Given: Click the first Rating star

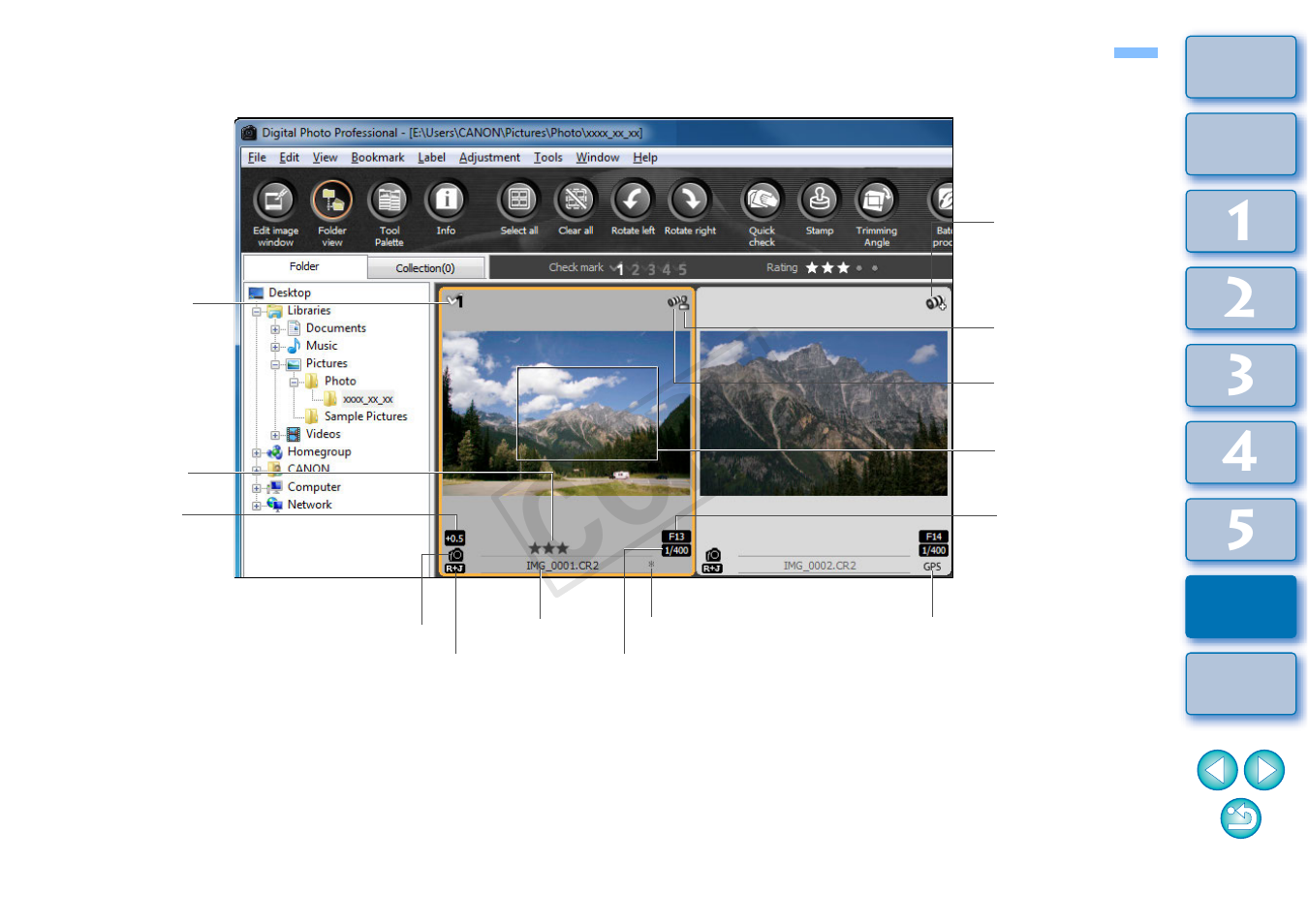Looking at the screenshot, I should (812, 267).
